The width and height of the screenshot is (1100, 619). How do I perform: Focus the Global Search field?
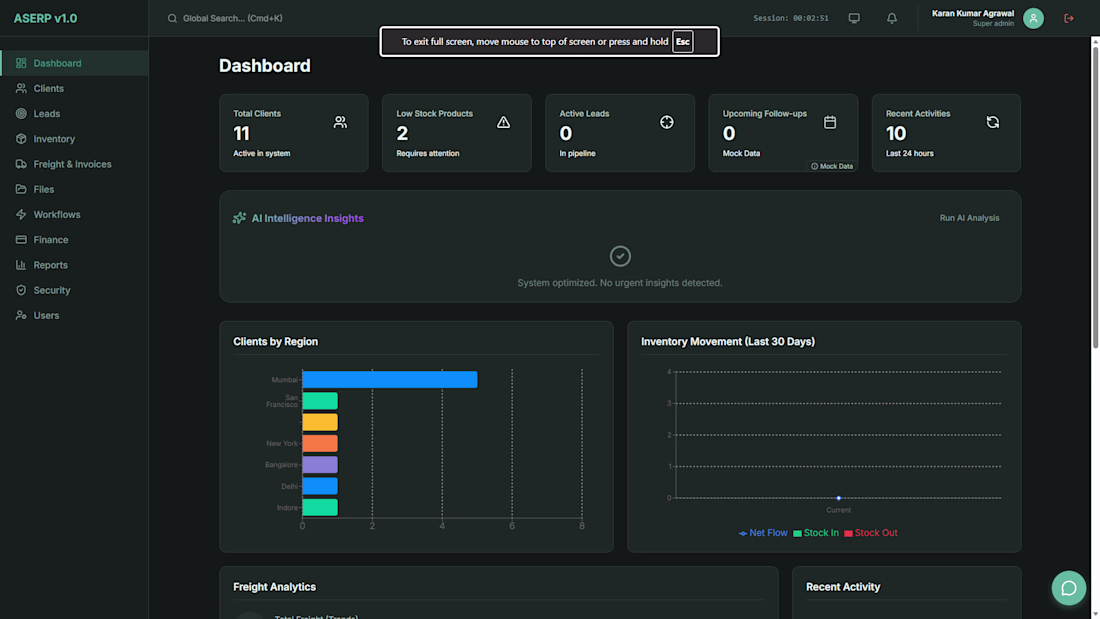(233, 18)
